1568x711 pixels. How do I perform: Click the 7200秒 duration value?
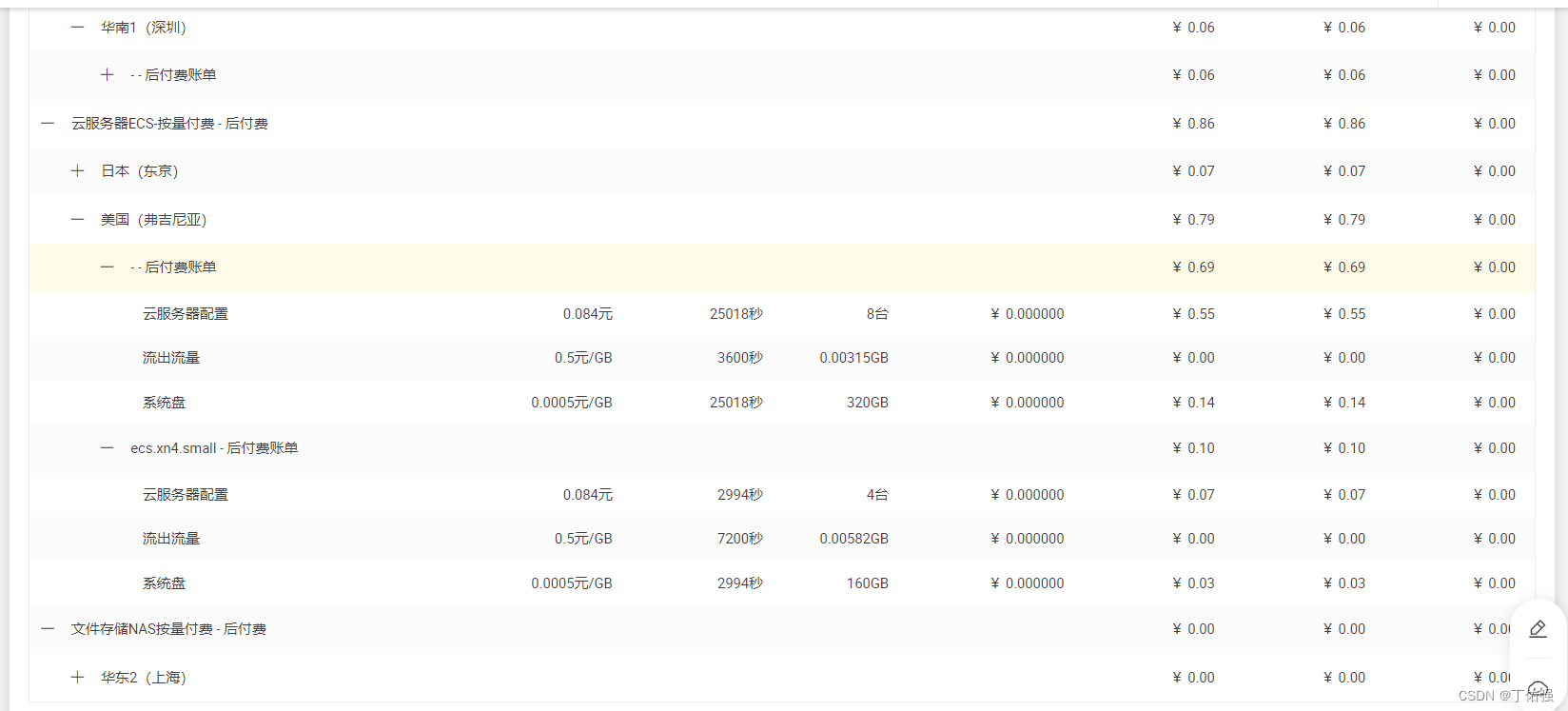739,539
